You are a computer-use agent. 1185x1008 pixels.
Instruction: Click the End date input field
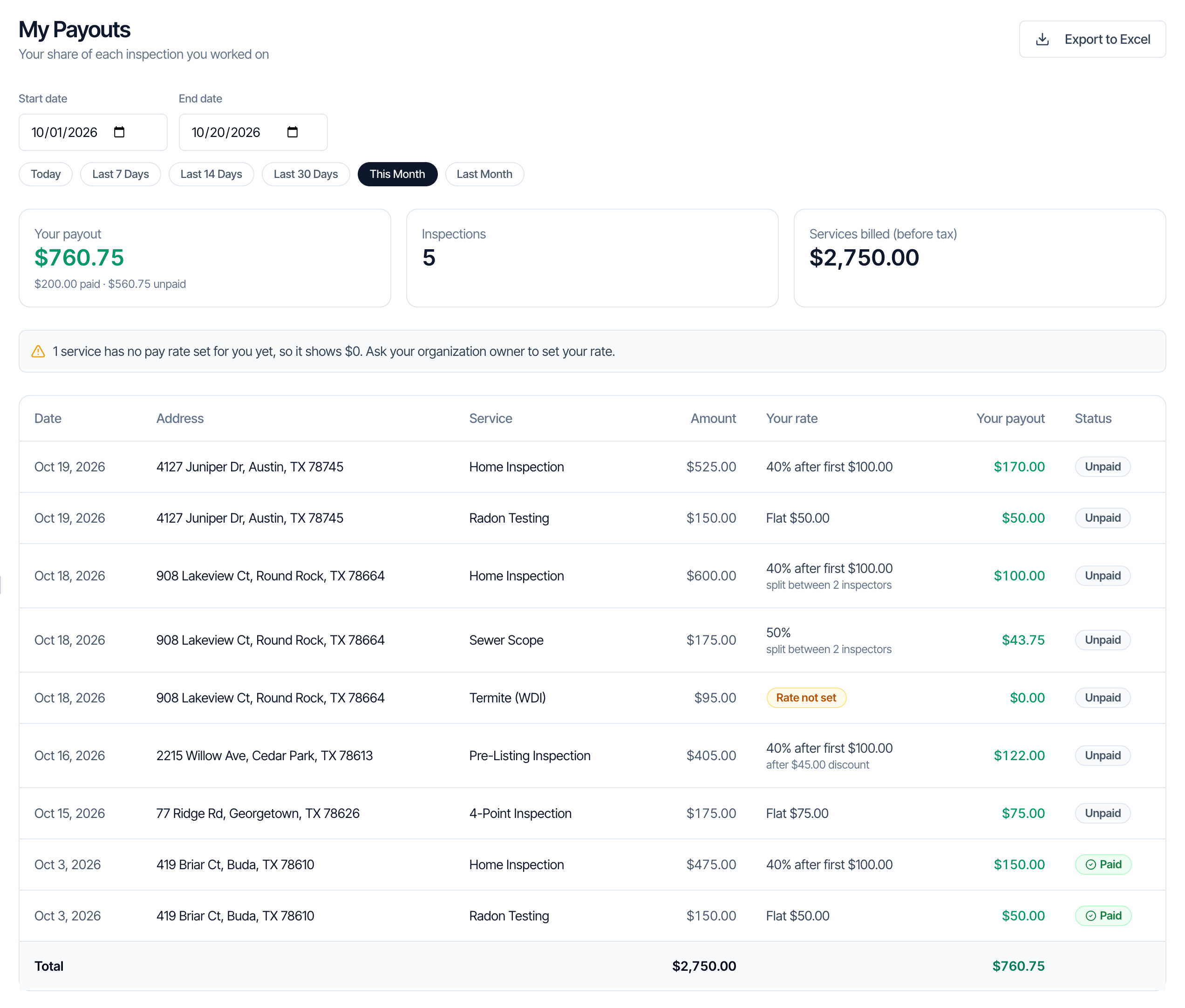(253, 132)
